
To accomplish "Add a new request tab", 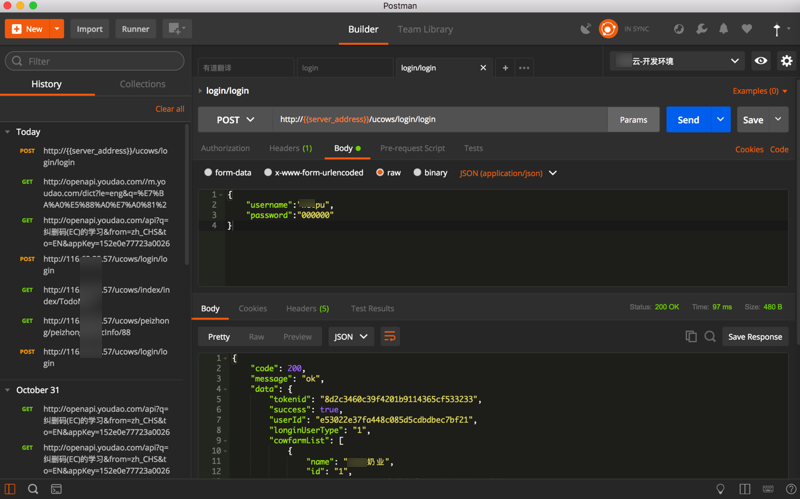I will coord(505,67).
